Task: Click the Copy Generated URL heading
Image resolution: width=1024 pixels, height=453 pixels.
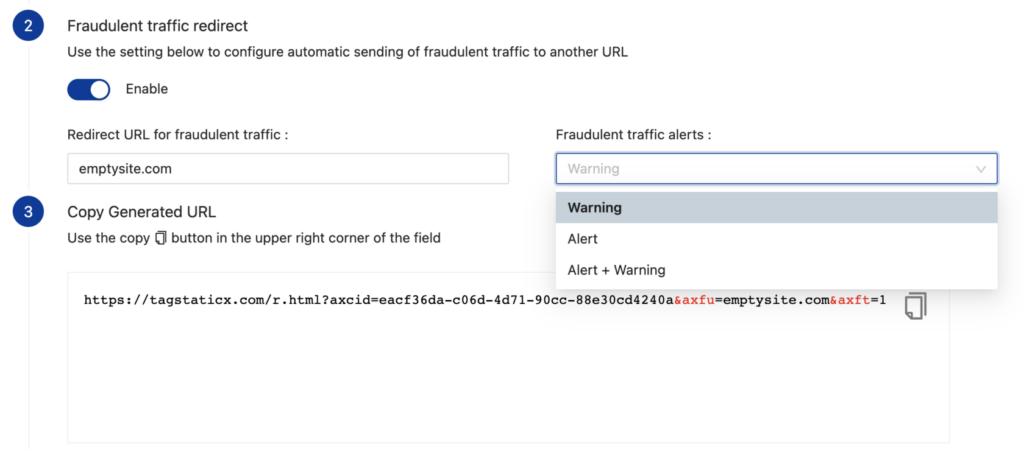Action: (141, 212)
